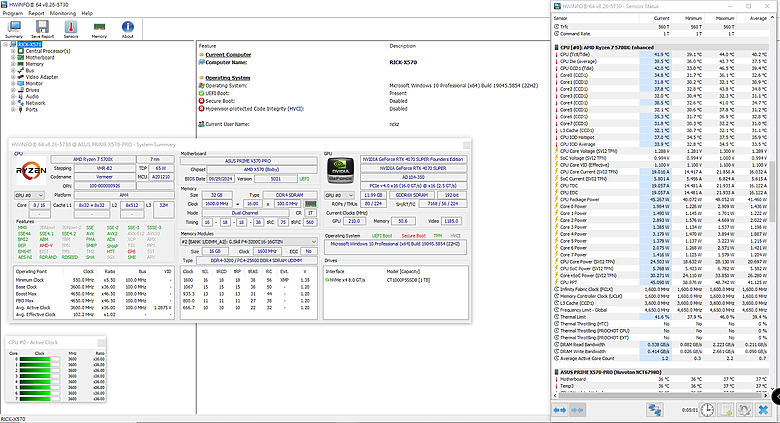Click the network computers icon in Sensors window
Viewport: 780px width, 423px height.
tap(654, 410)
